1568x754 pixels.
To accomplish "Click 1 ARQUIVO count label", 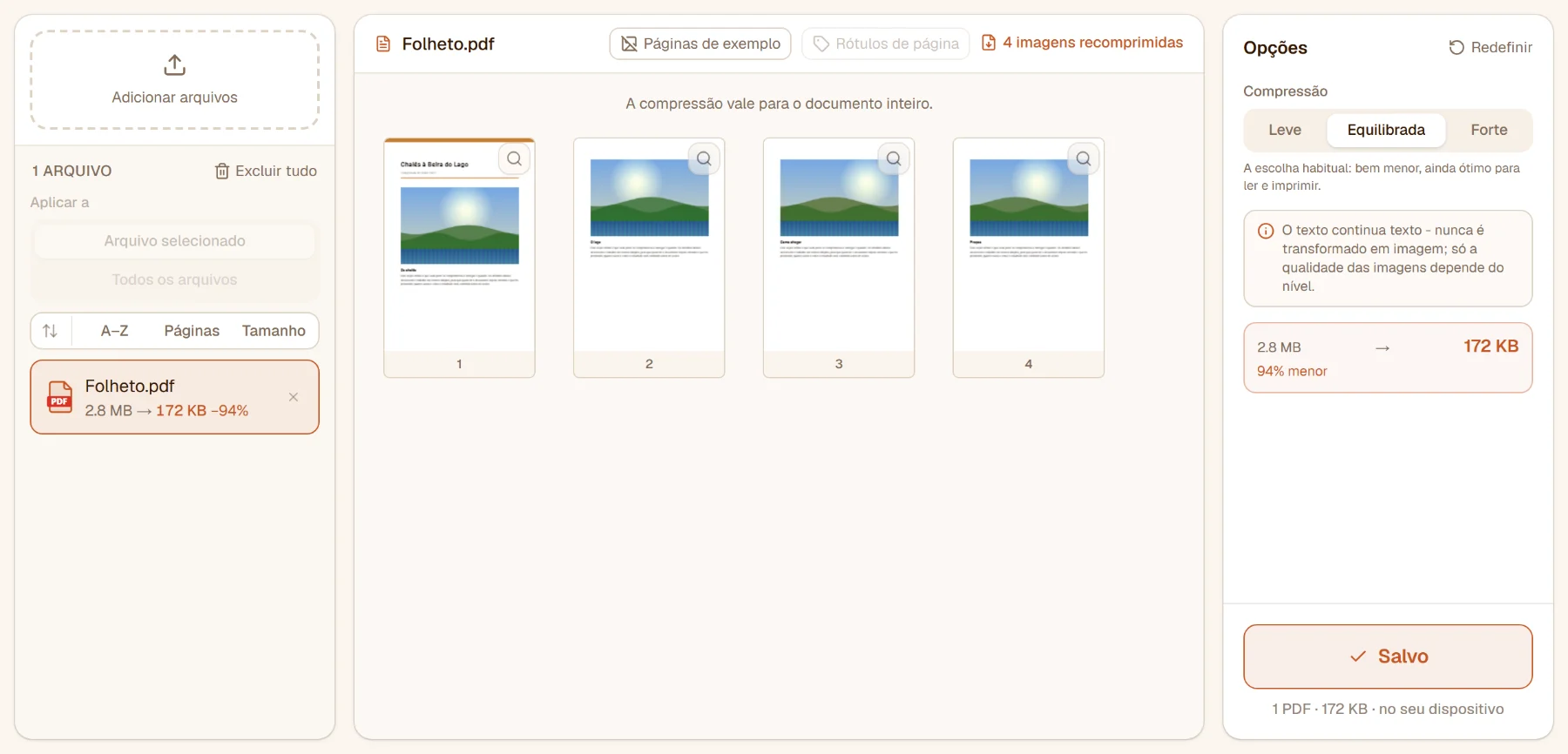I will pyautogui.click(x=71, y=171).
